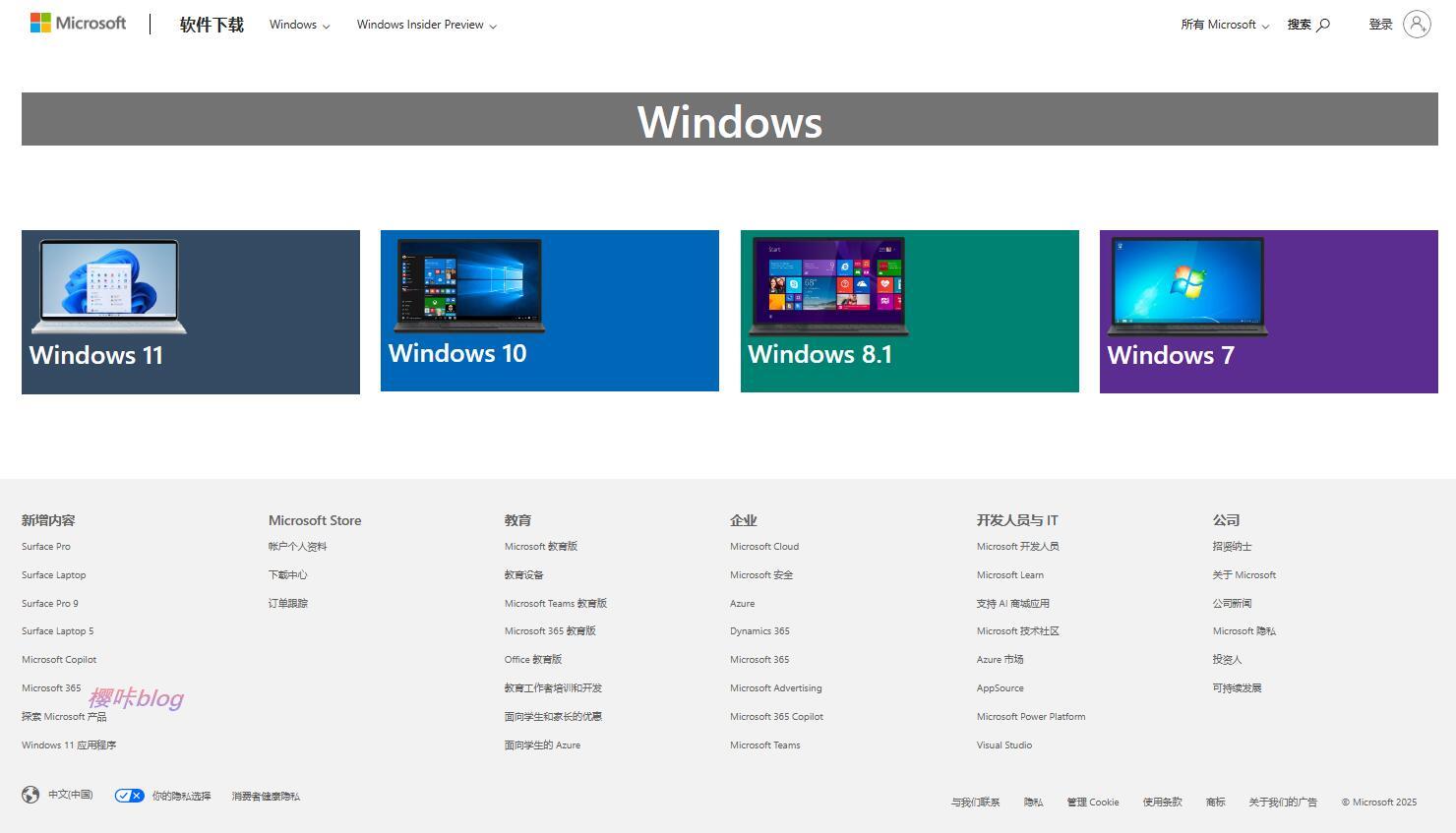Click 中文(中国) language selector
The width and height of the screenshot is (1456, 833).
pyautogui.click(x=71, y=795)
